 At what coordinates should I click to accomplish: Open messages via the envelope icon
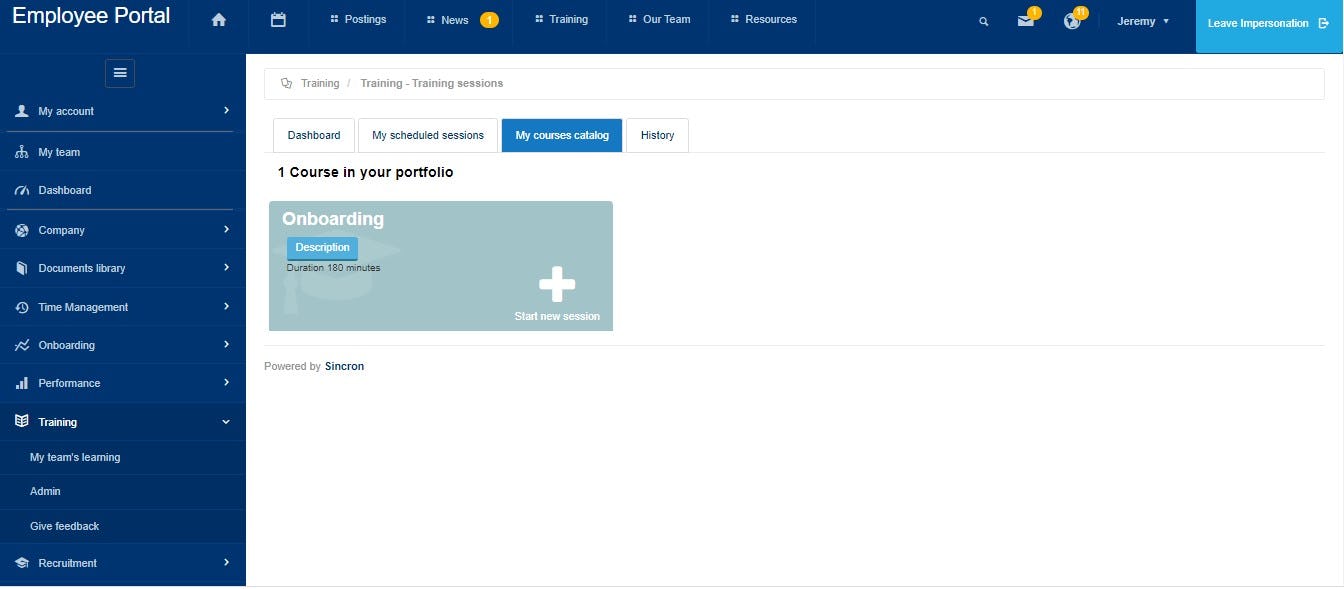pyautogui.click(x=1026, y=20)
